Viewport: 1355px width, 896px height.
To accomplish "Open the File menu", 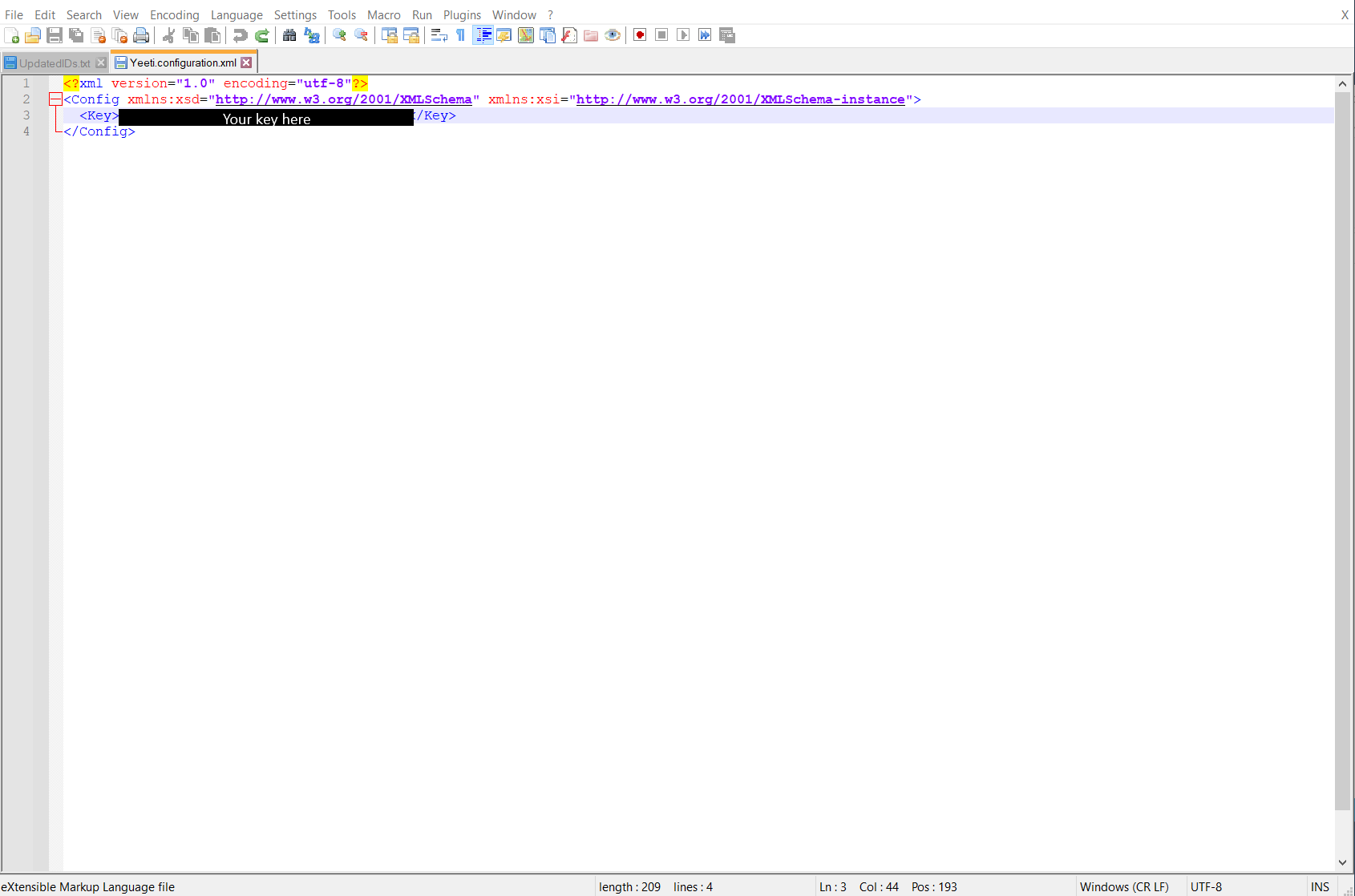I will click(x=14, y=14).
